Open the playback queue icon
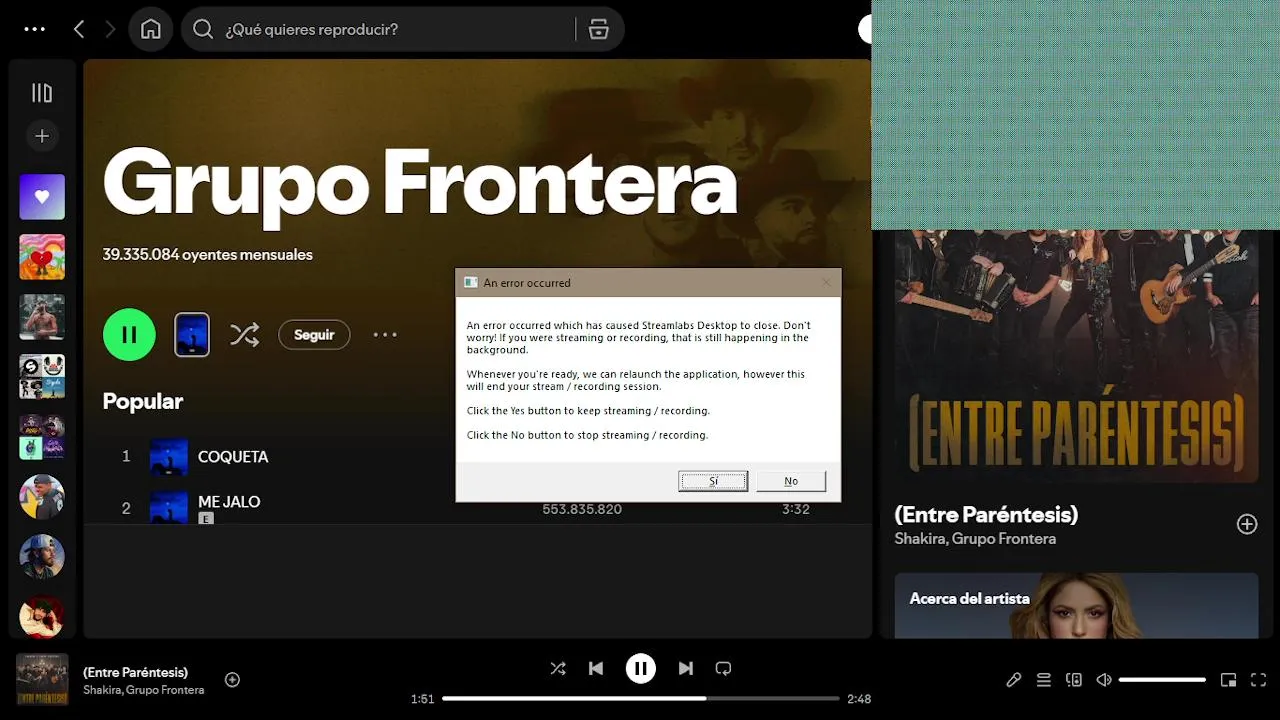 click(x=1044, y=680)
